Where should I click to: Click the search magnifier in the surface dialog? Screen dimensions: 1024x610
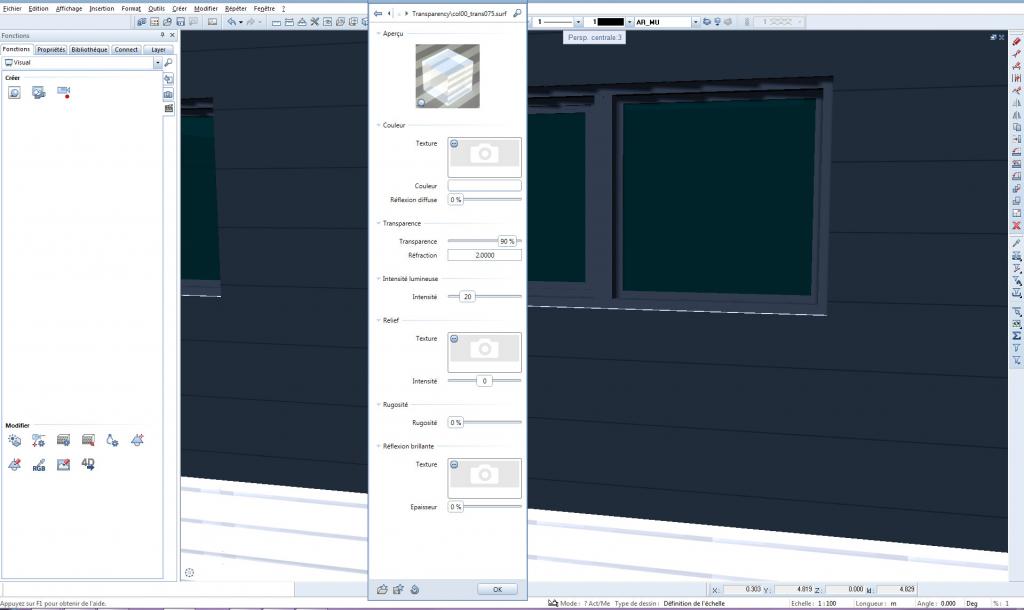(x=517, y=13)
